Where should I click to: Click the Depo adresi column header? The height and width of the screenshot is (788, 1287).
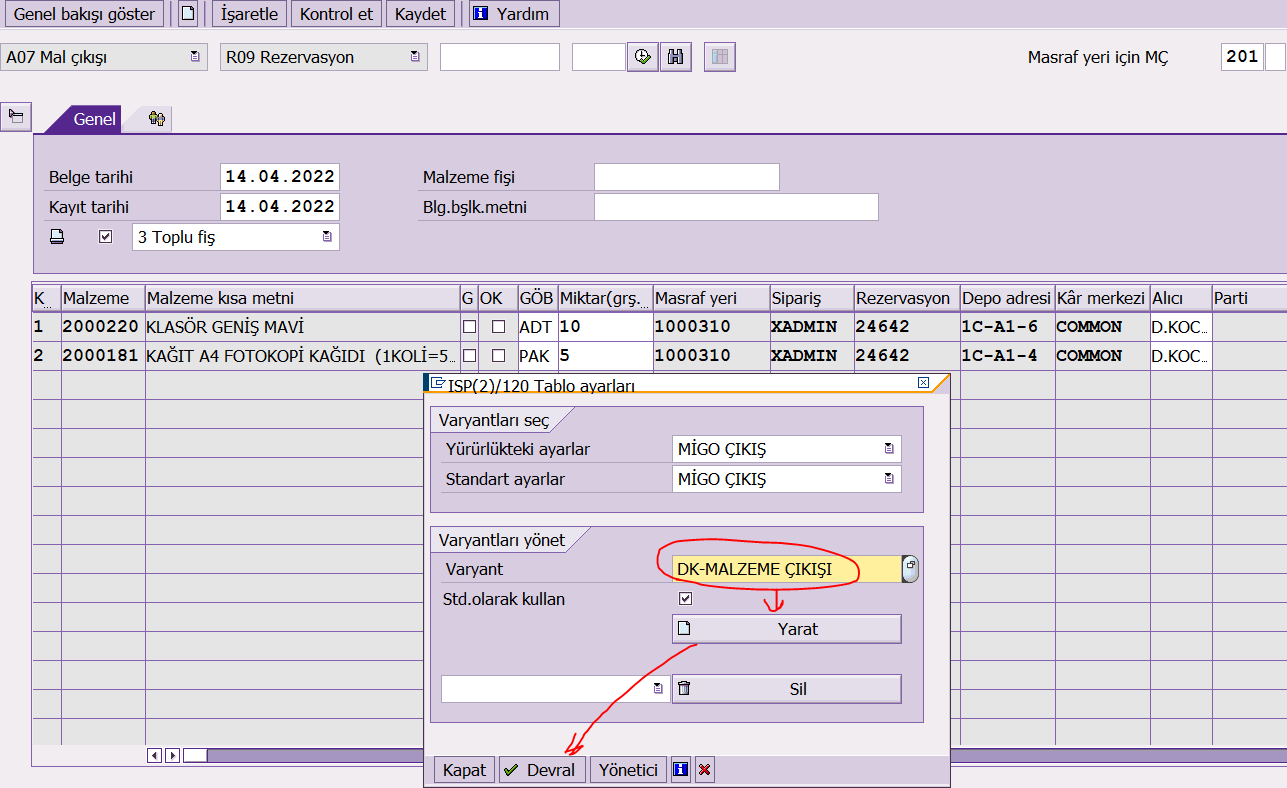tap(1006, 298)
